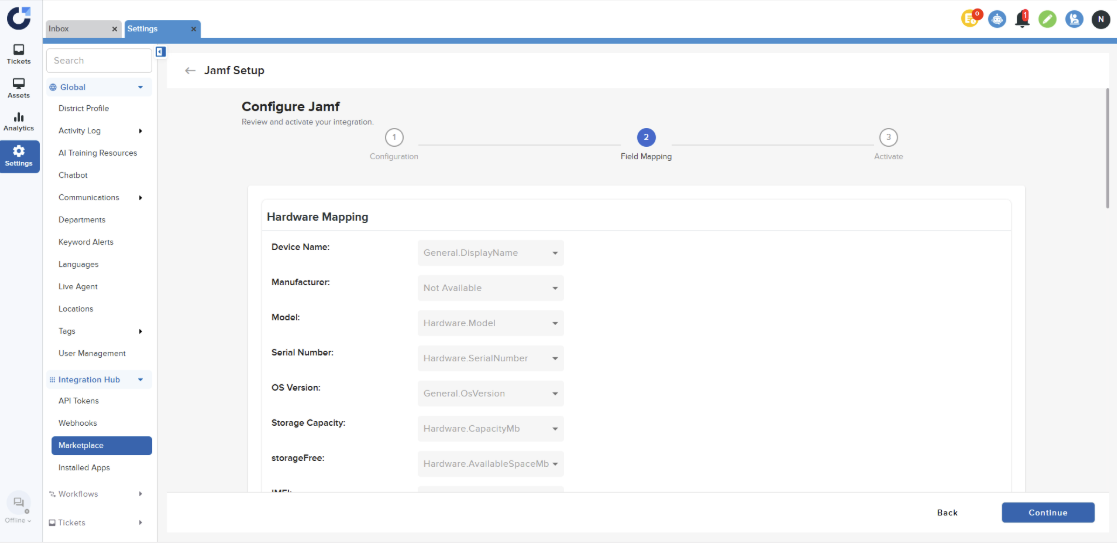Go to the Analytics section
1117x543 pixels.
tap(19, 121)
